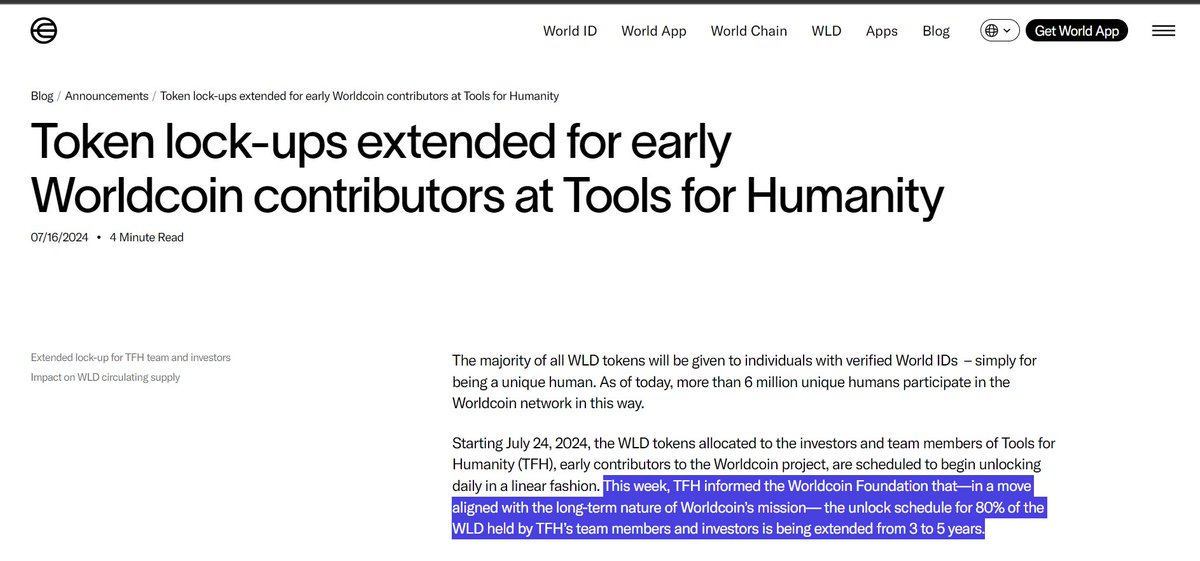Jump to Impact on WLD circulating supply
This screenshot has height=561, width=1200.
(x=106, y=377)
